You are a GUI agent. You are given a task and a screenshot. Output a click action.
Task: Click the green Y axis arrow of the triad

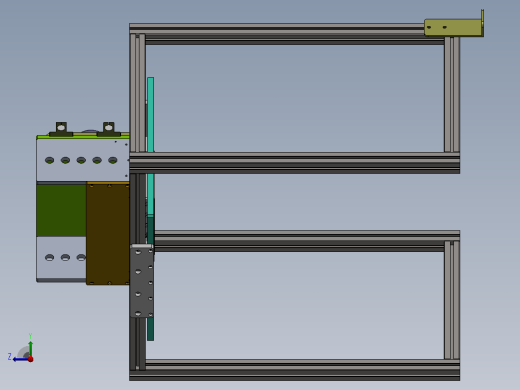pyautogui.click(x=31, y=348)
